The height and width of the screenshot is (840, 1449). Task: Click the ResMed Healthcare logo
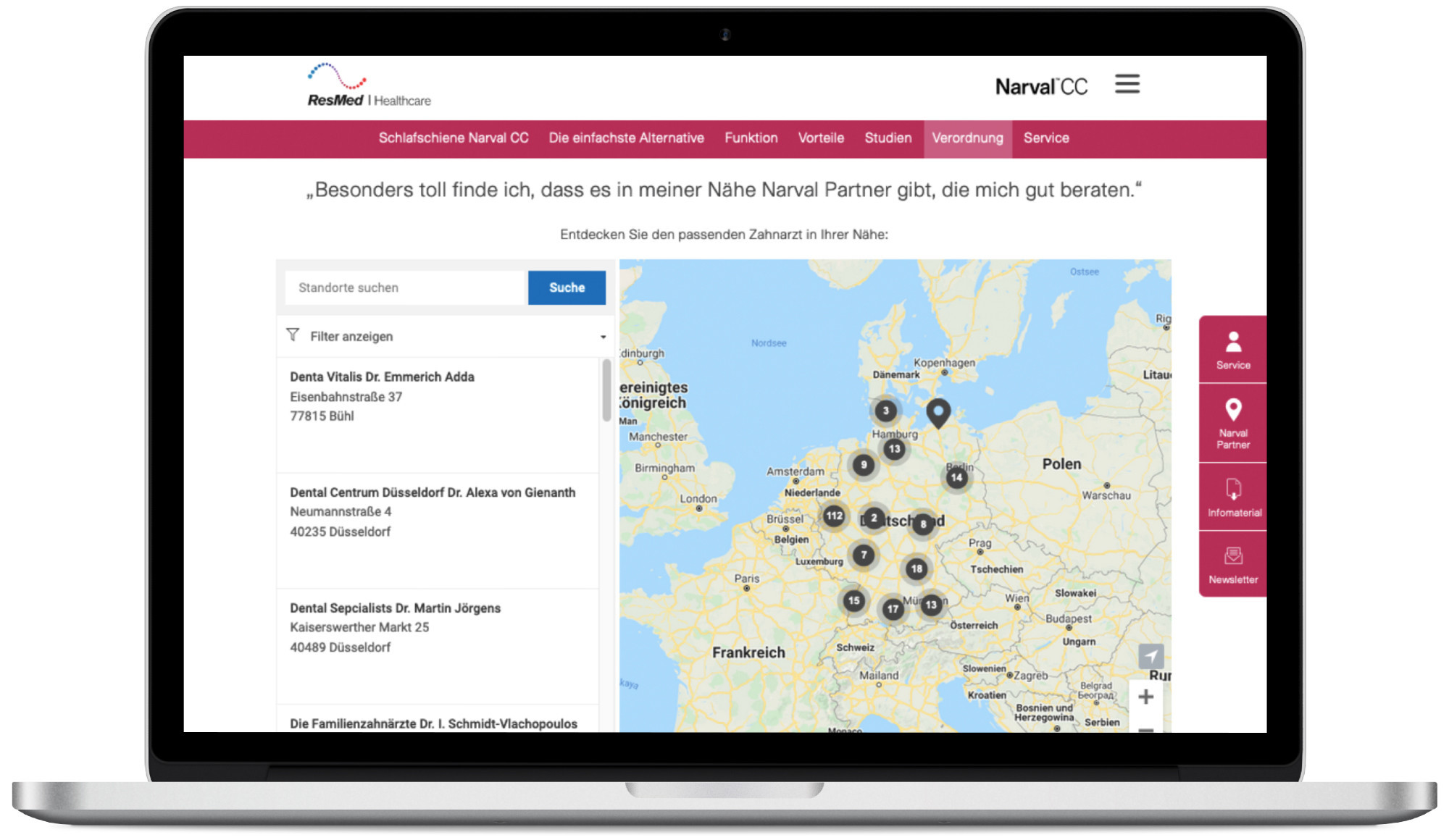point(369,85)
